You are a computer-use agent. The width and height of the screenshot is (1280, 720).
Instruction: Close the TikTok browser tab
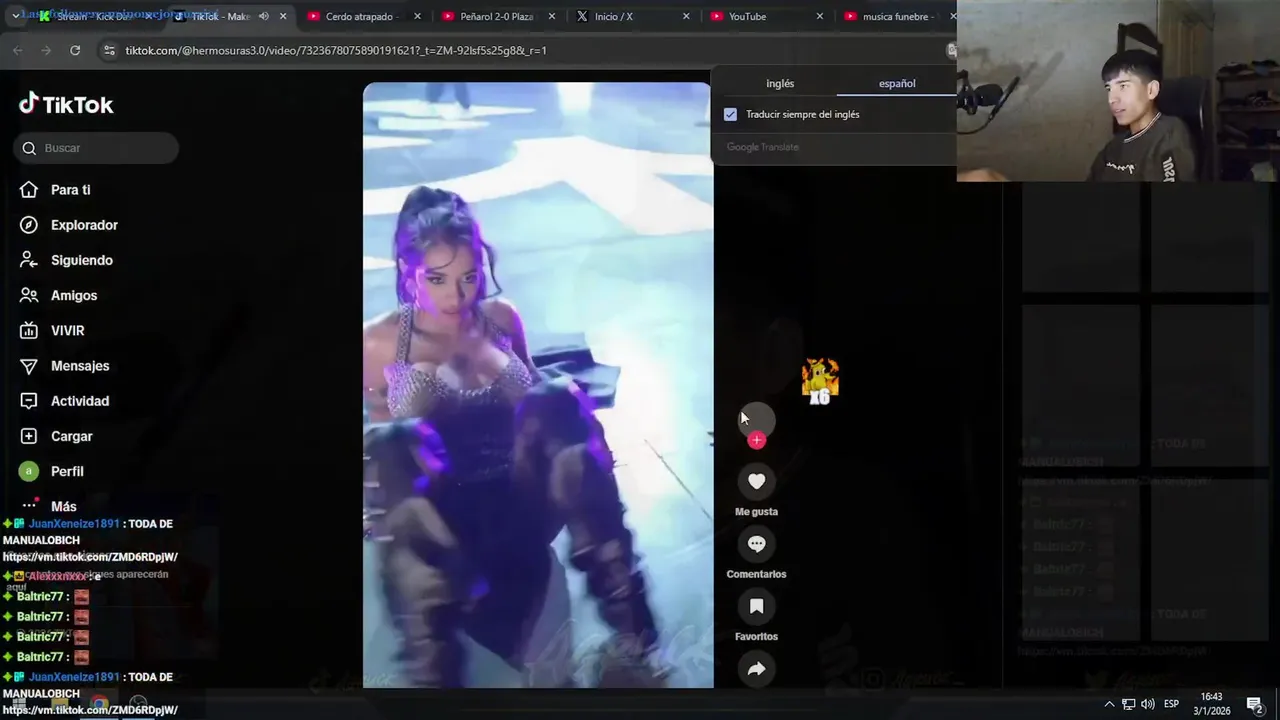tap(284, 16)
